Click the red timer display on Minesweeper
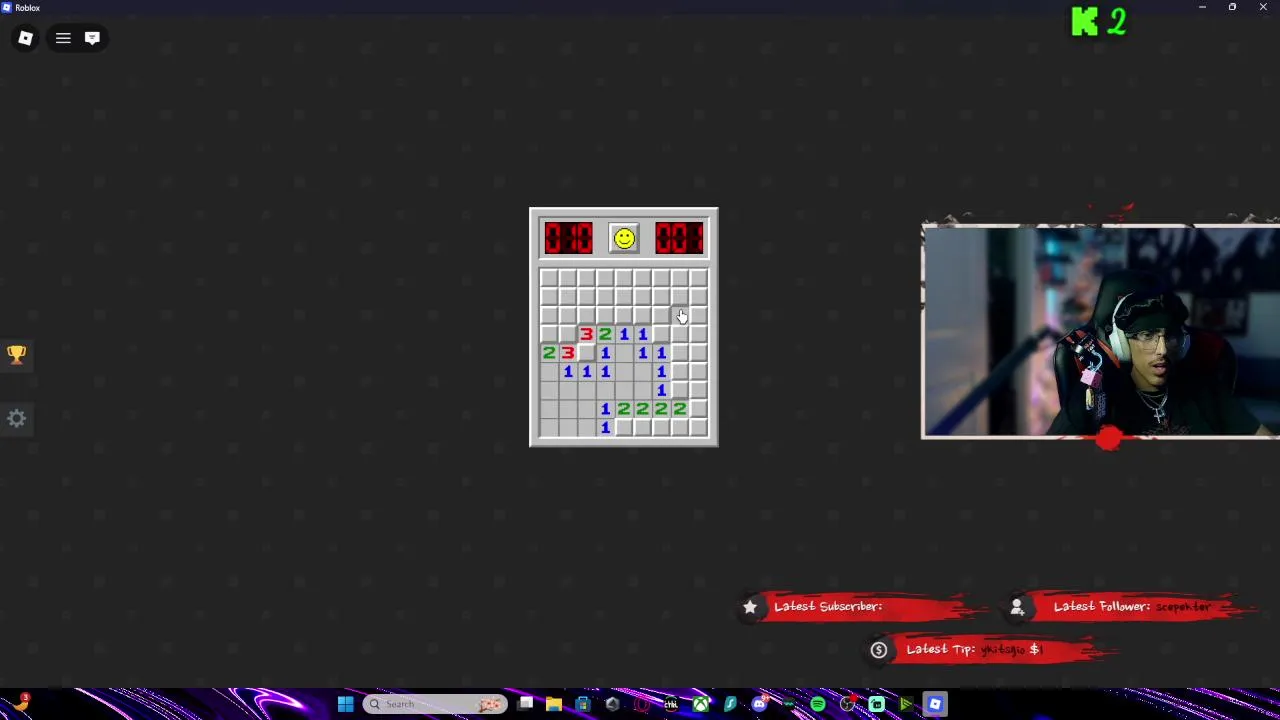Image resolution: width=1280 pixels, height=720 pixels. [680, 238]
